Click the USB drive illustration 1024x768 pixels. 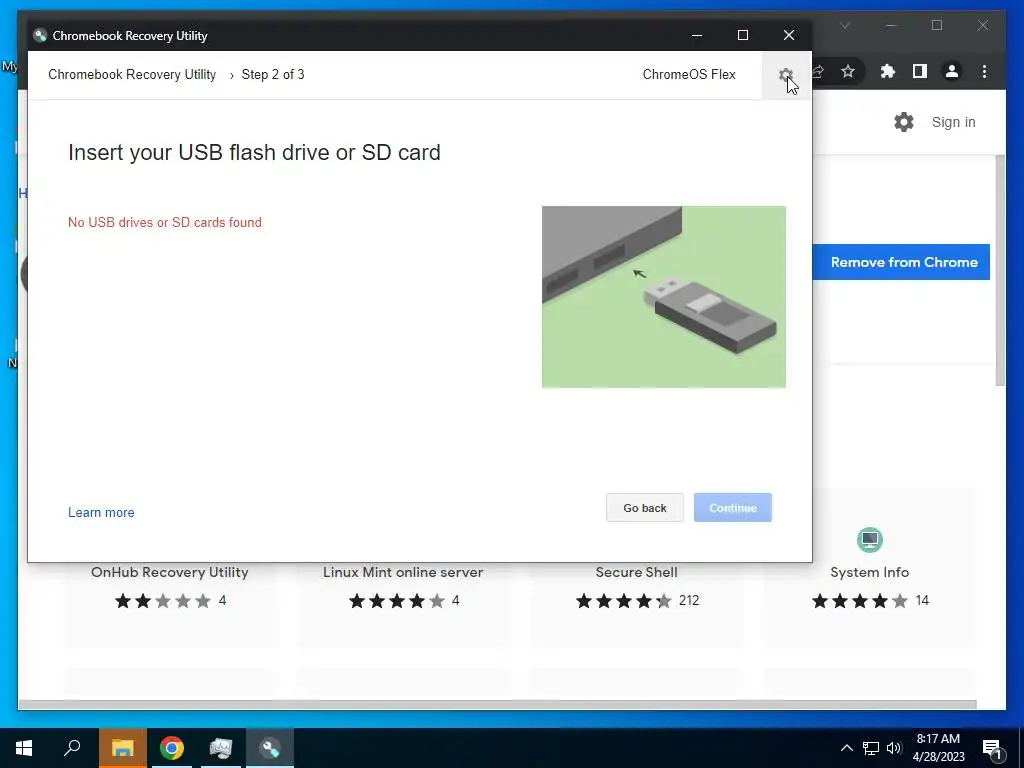pos(664,297)
